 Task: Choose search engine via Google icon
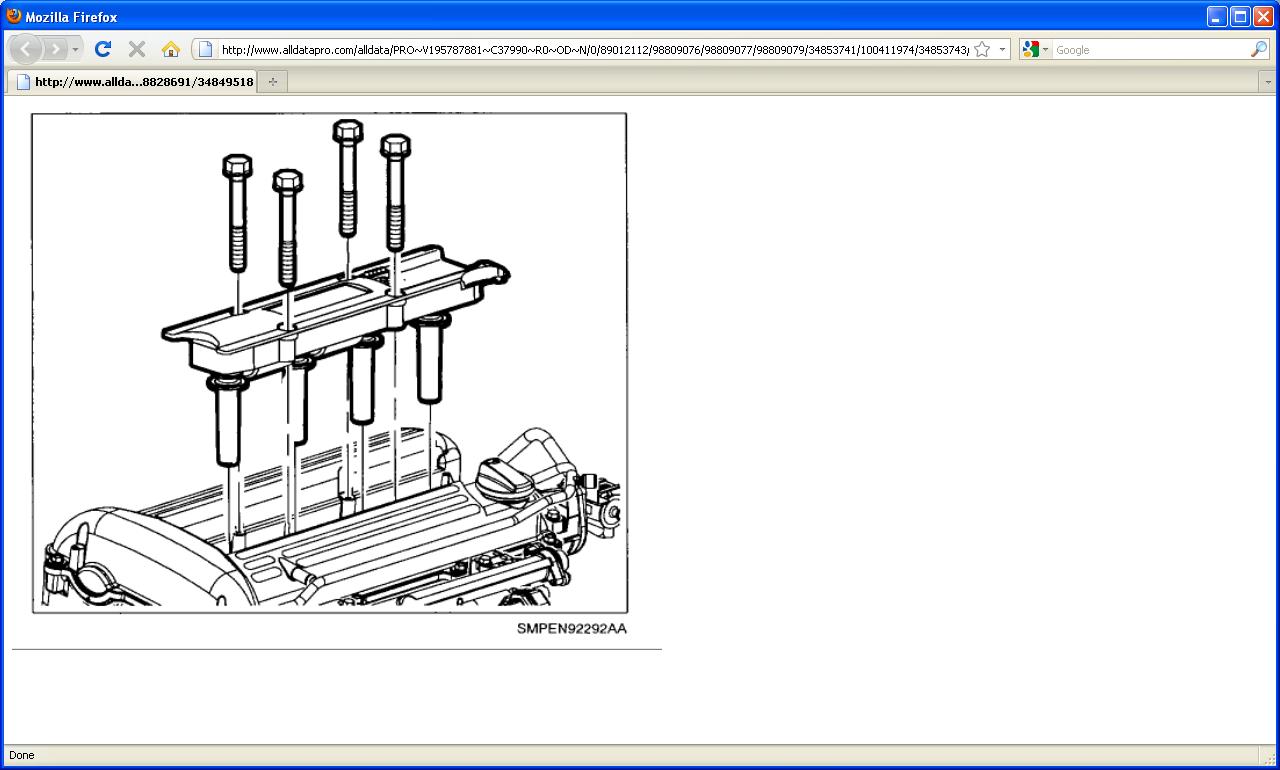click(x=1035, y=49)
